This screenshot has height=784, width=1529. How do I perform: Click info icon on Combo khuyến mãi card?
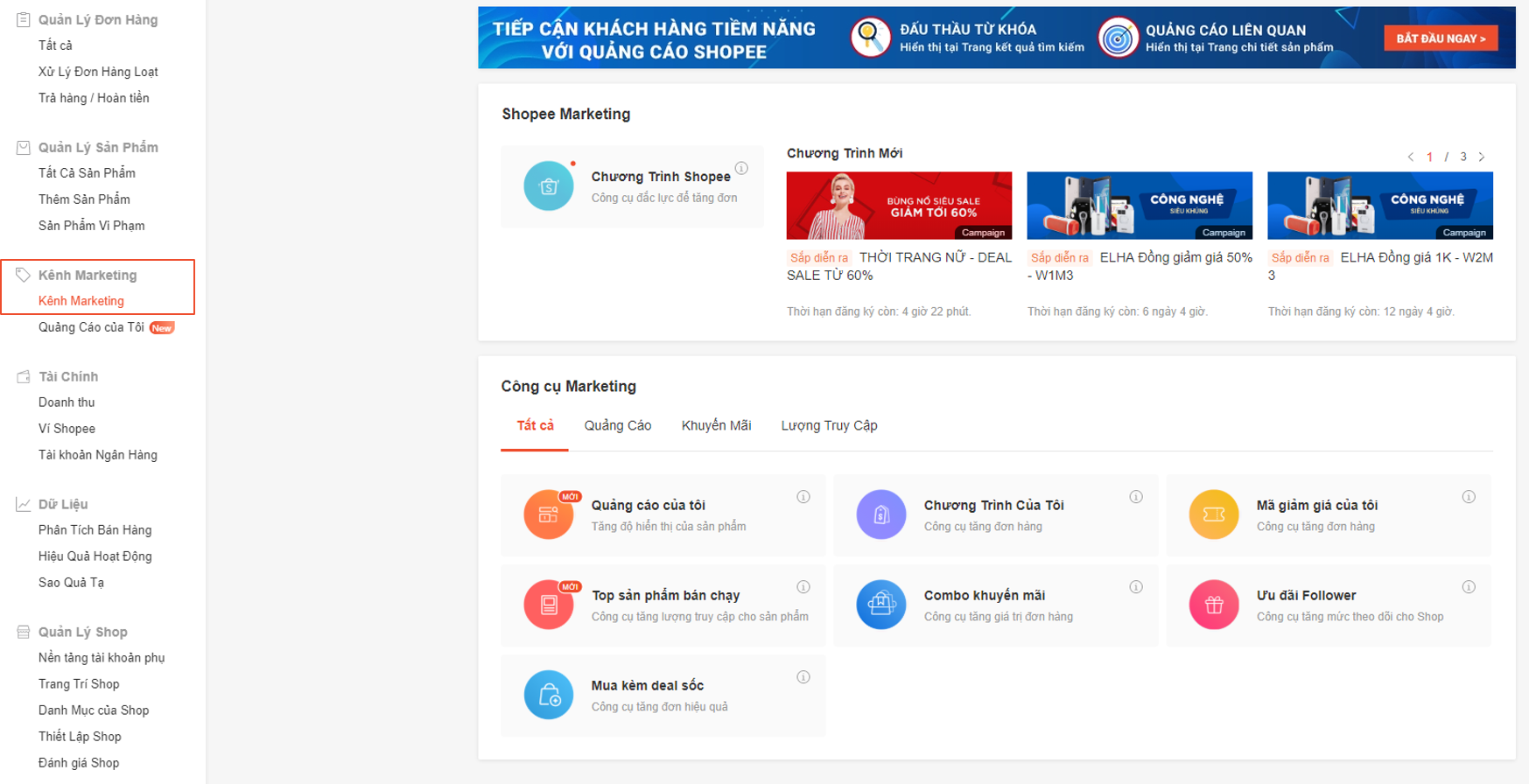[x=1136, y=587]
